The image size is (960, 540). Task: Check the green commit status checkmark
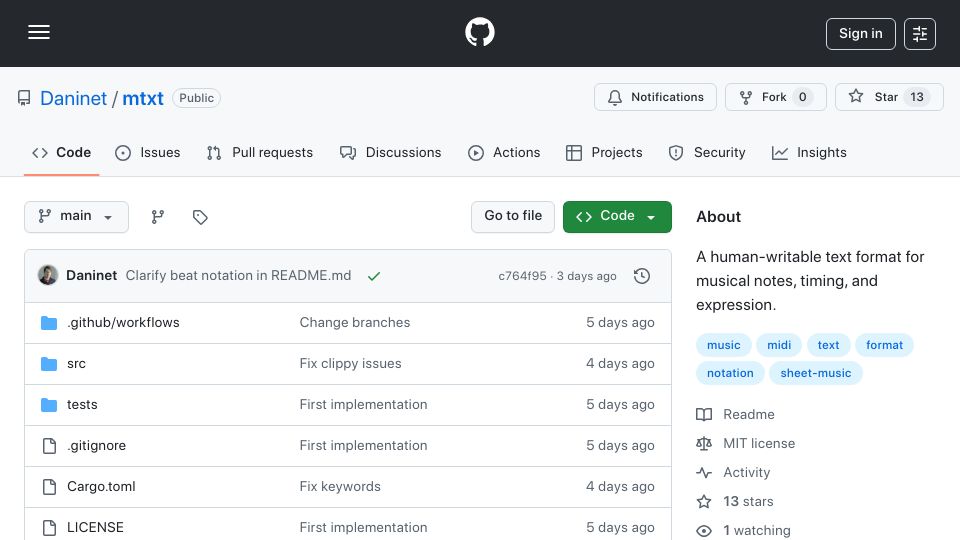[x=374, y=276]
